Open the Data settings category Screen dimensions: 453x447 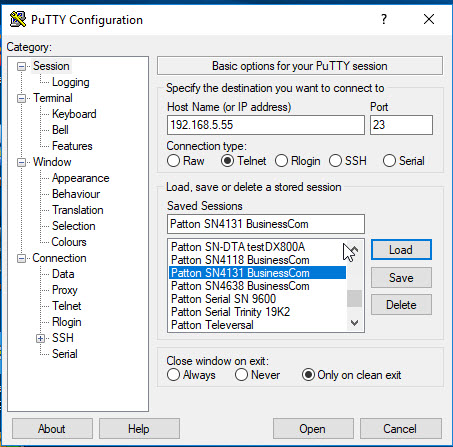(63, 274)
